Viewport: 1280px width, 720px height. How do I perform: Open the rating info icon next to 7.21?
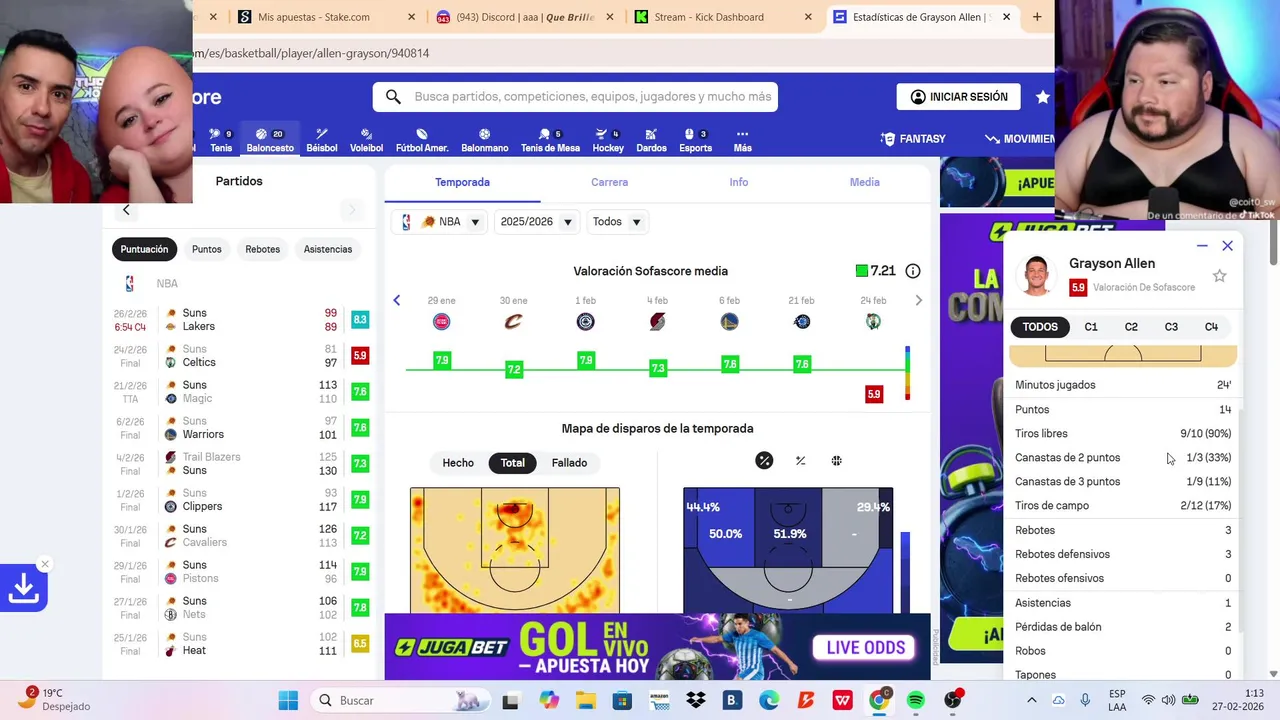[x=913, y=271]
